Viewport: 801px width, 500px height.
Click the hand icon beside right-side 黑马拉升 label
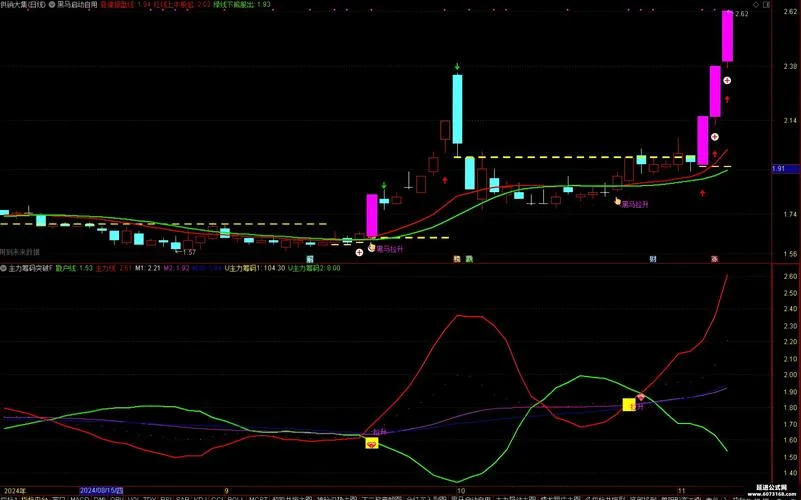point(618,202)
